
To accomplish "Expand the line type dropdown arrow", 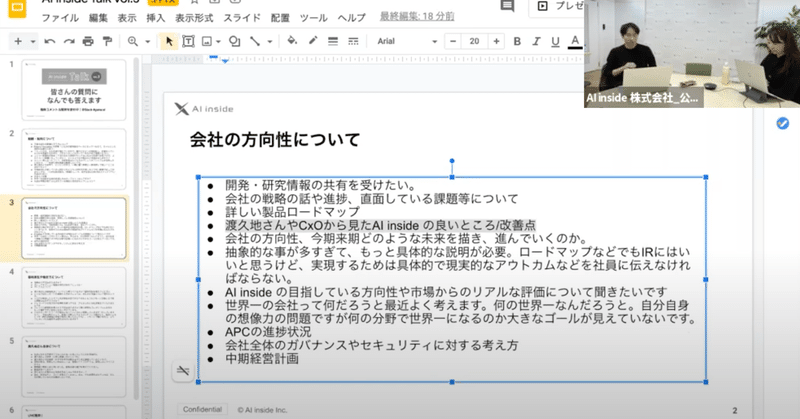I will [x=270, y=41].
